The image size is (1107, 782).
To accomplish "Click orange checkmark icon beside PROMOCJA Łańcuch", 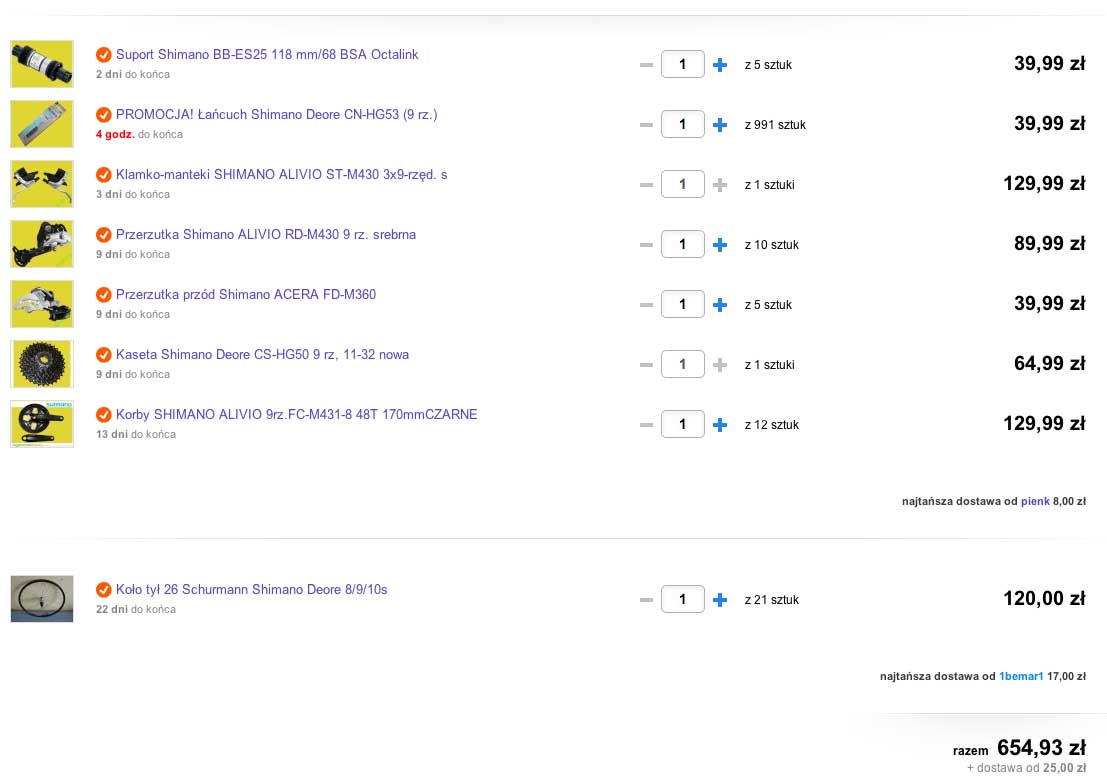I will click(x=104, y=114).
